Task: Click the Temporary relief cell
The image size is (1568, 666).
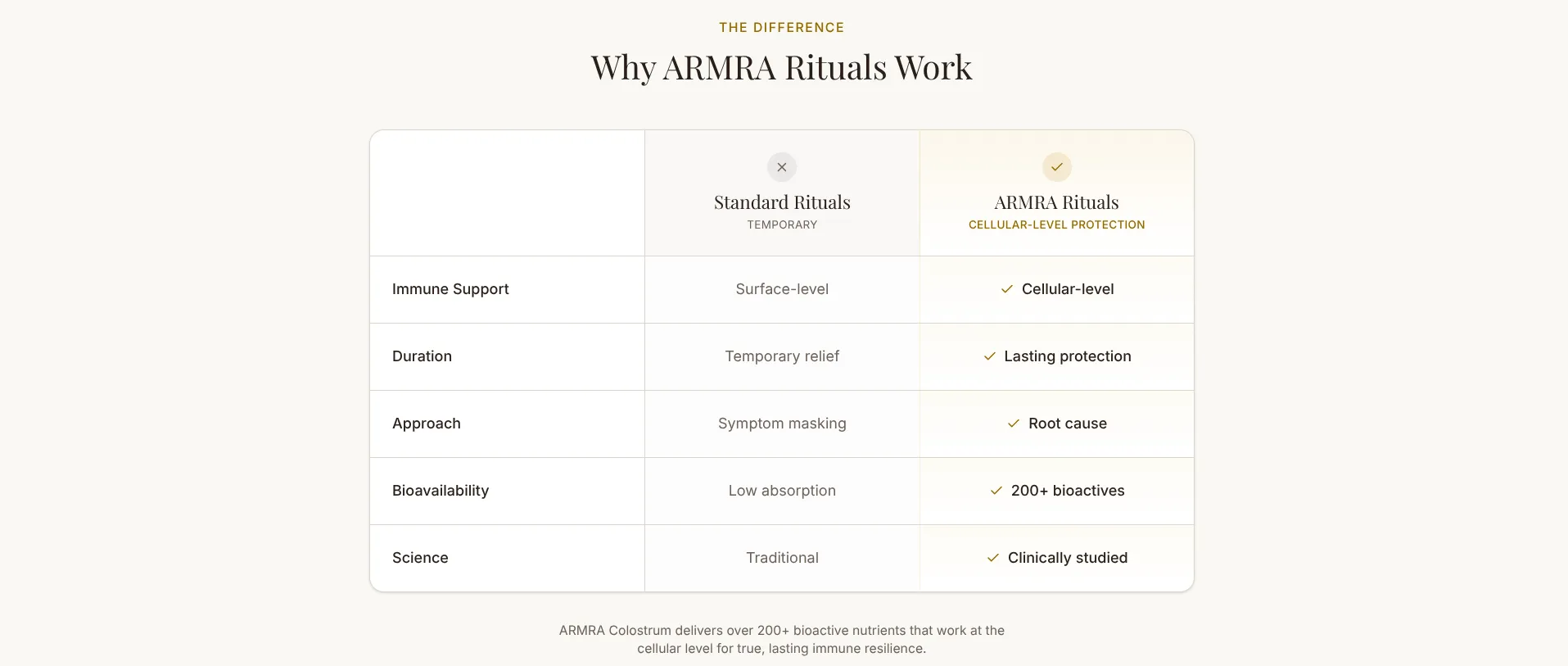Action: 782,356
